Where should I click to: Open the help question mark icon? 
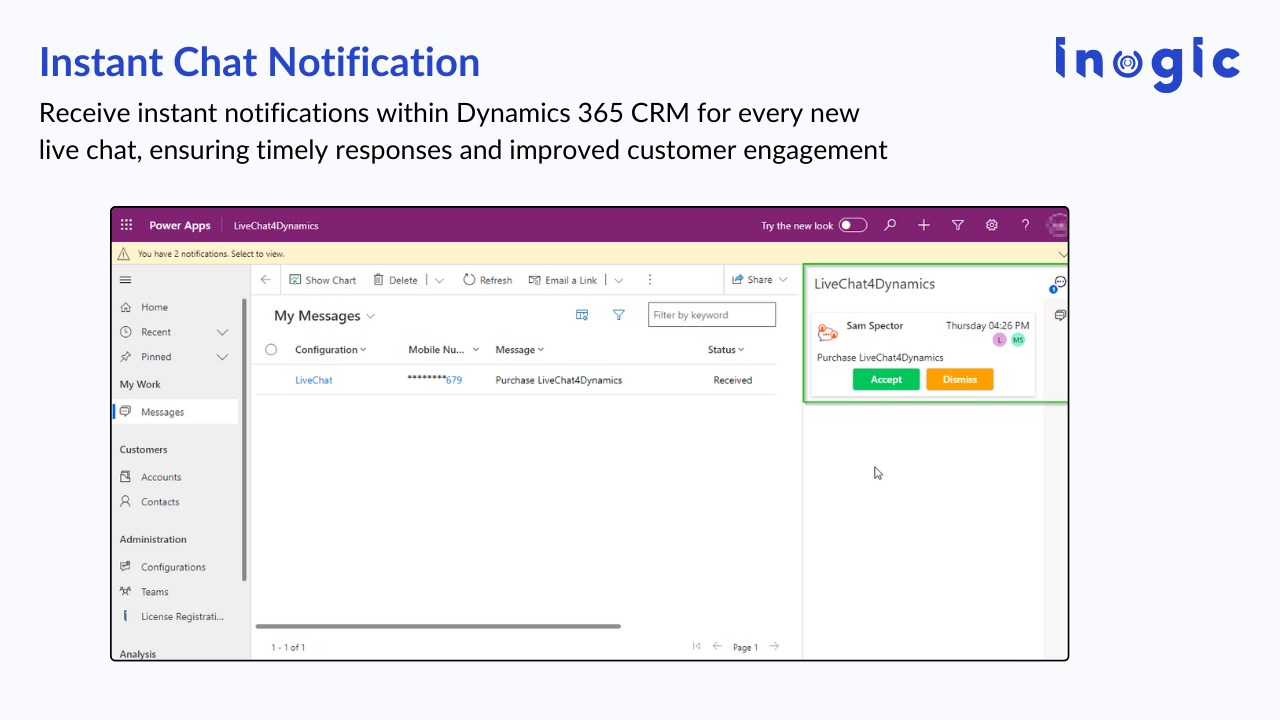tap(1025, 225)
